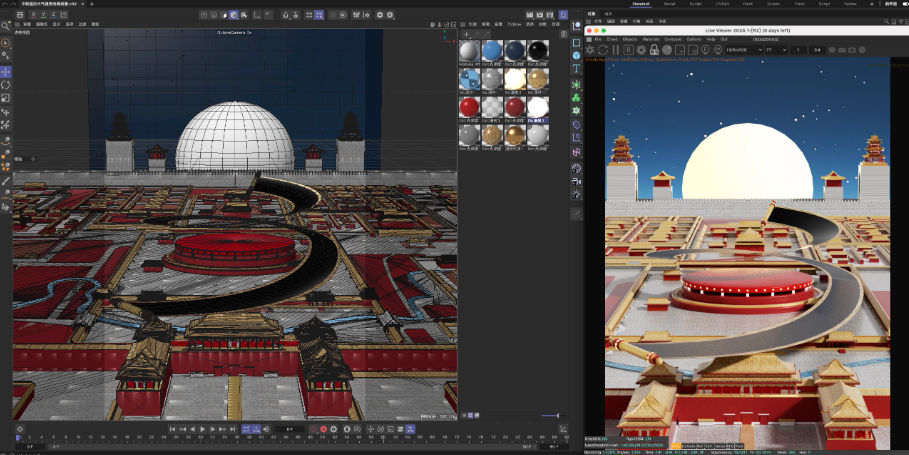Select the Rotate tool in left toolbar

[6, 85]
